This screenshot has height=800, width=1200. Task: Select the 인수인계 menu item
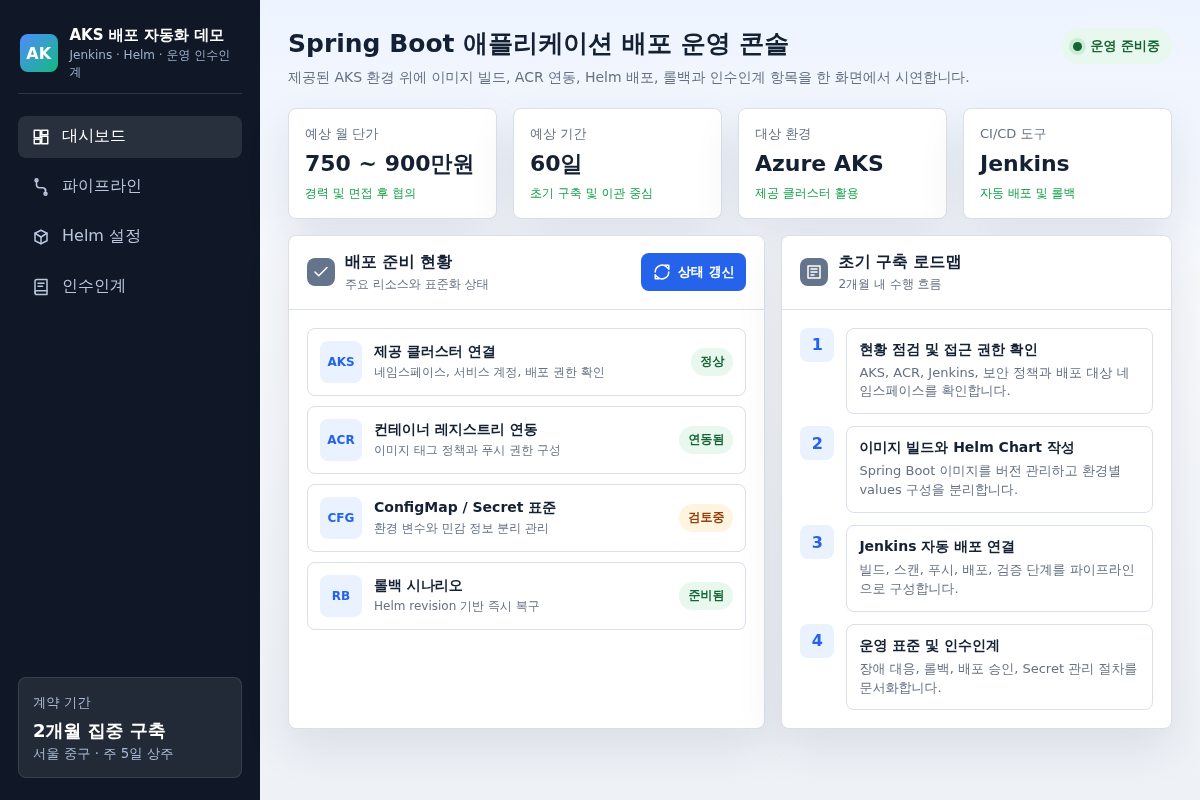tap(130, 287)
